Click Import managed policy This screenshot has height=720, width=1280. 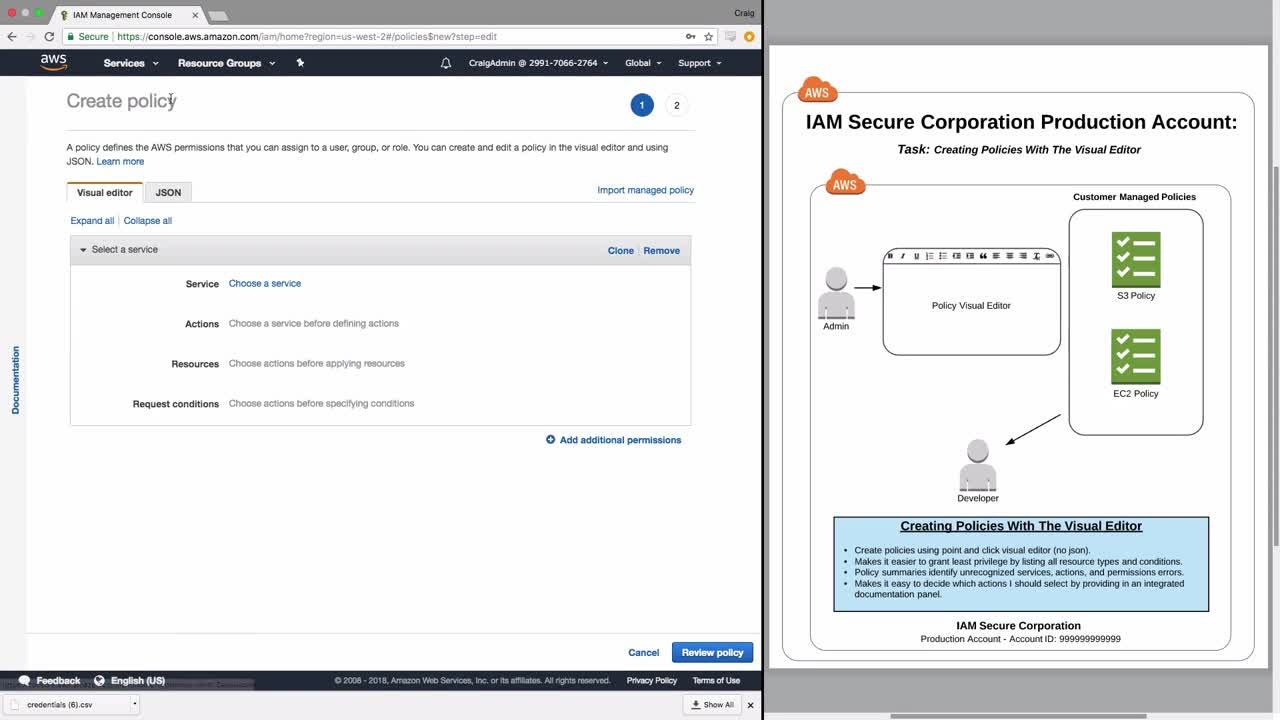[x=645, y=190]
